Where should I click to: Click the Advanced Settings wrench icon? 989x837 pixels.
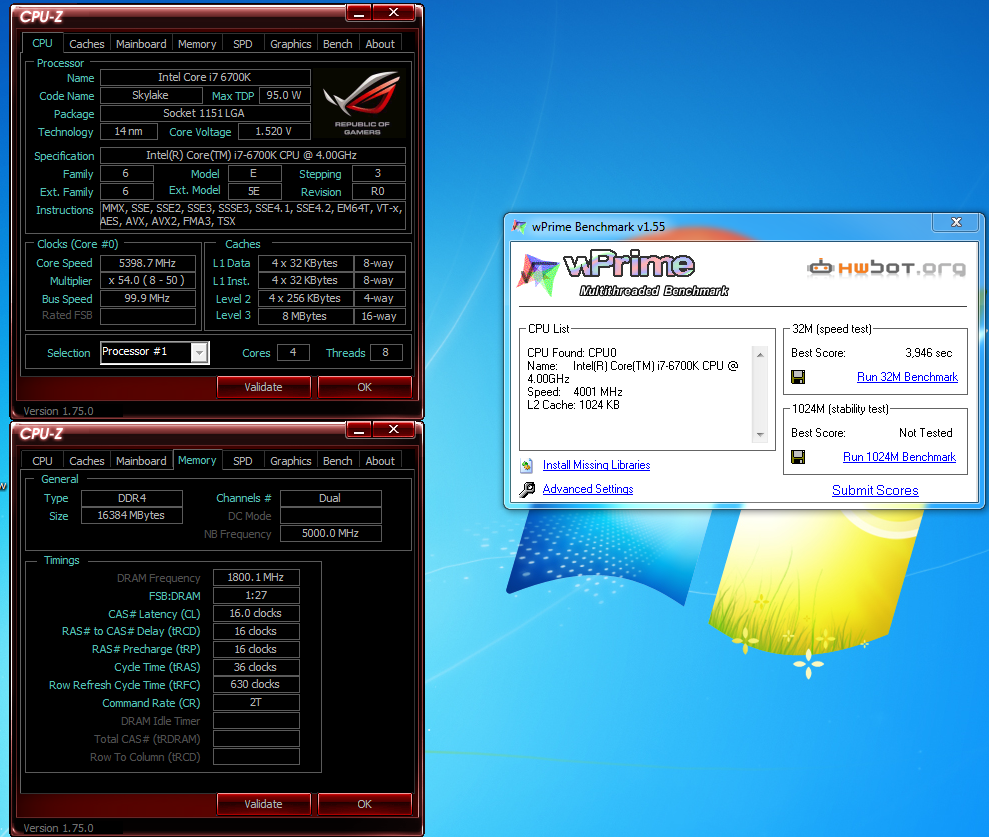(x=527, y=489)
